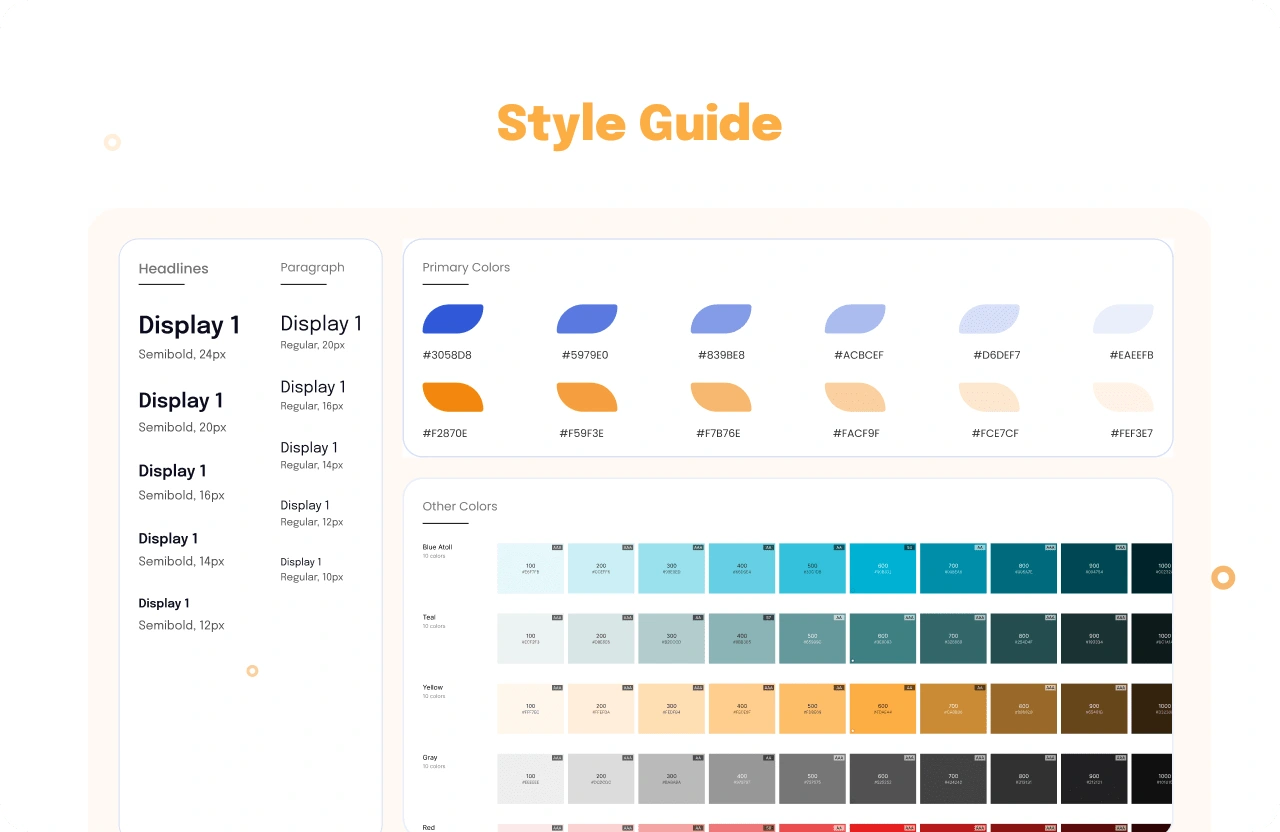The height and width of the screenshot is (832, 1280).
Task: Select the Yellow 900 color tile
Action: 1094,708
